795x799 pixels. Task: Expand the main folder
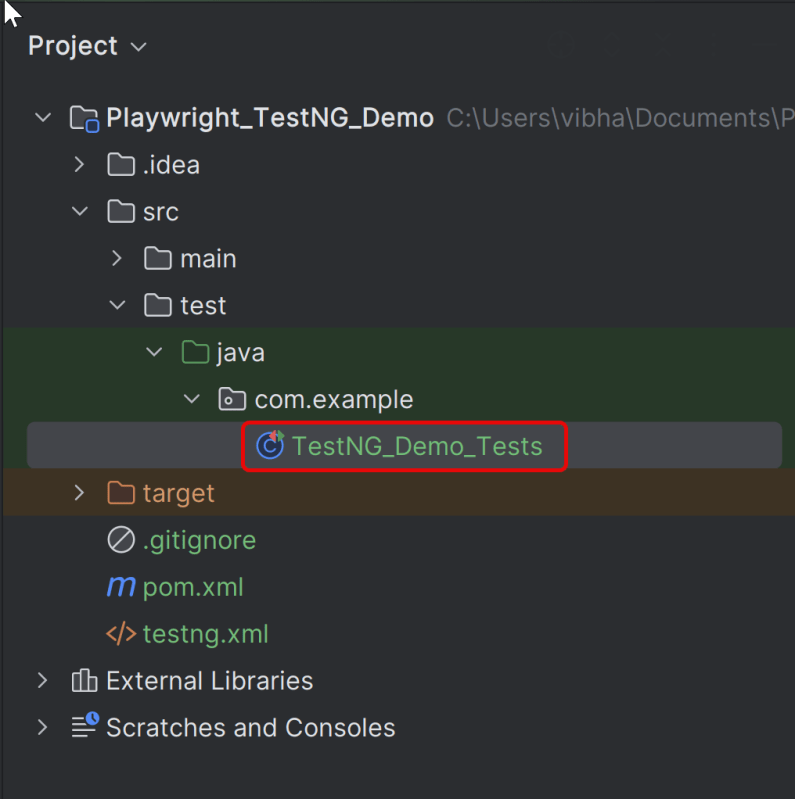tap(117, 259)
